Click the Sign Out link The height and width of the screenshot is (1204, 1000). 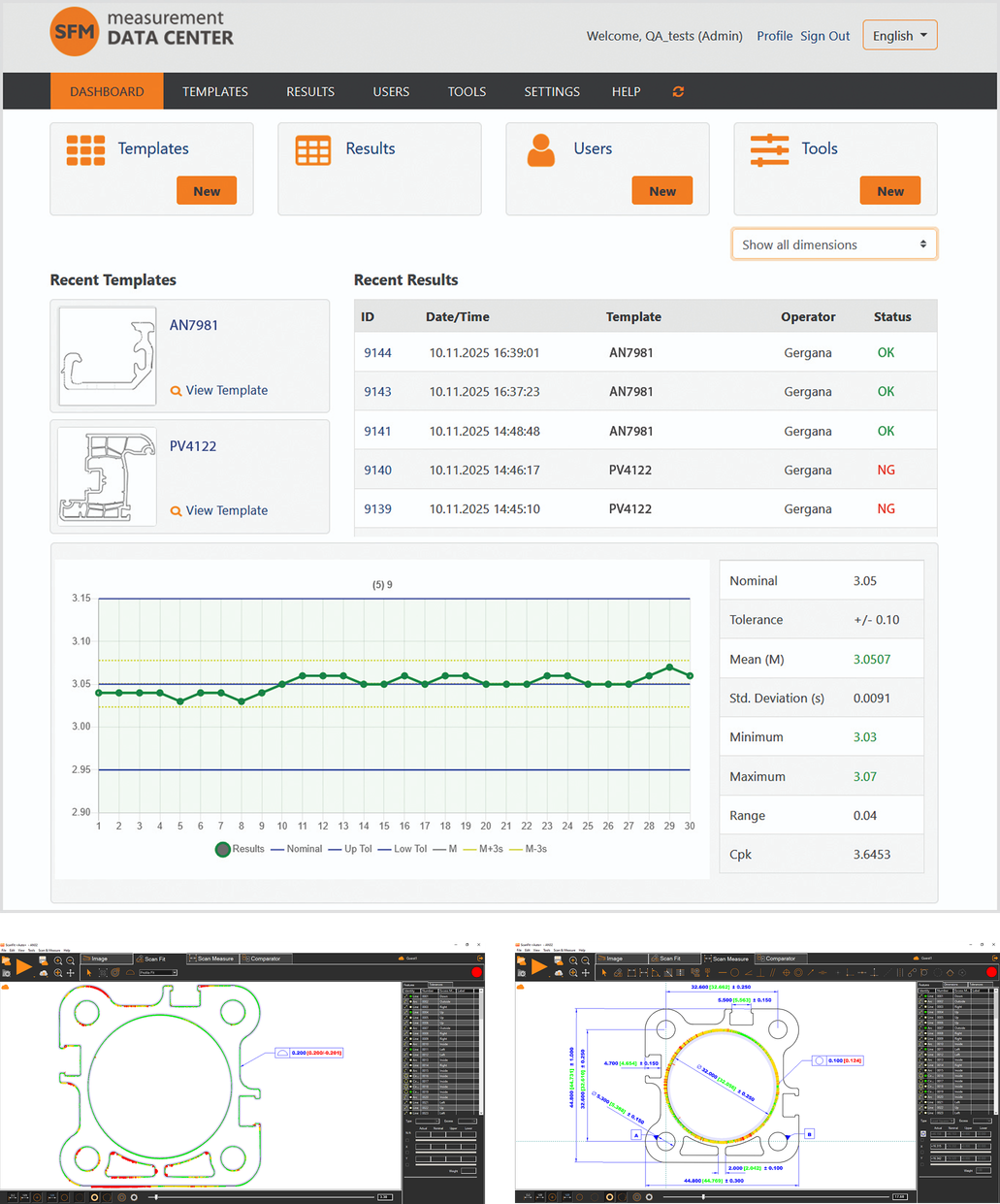pos(824,36)
